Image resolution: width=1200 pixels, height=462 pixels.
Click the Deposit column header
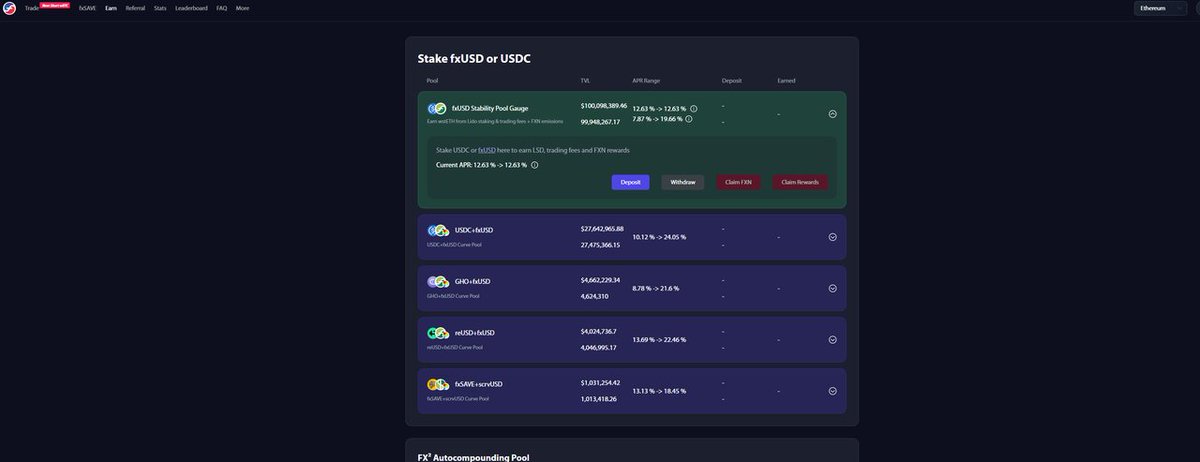pyautogui.click(x=732, y=80)
